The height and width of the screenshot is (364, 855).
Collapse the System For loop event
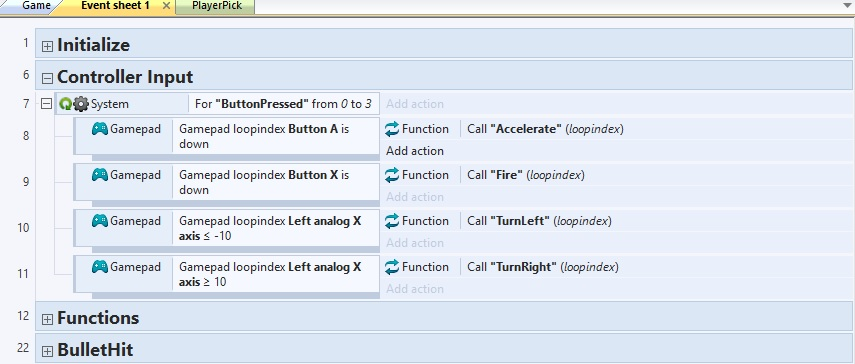(46, 104)
